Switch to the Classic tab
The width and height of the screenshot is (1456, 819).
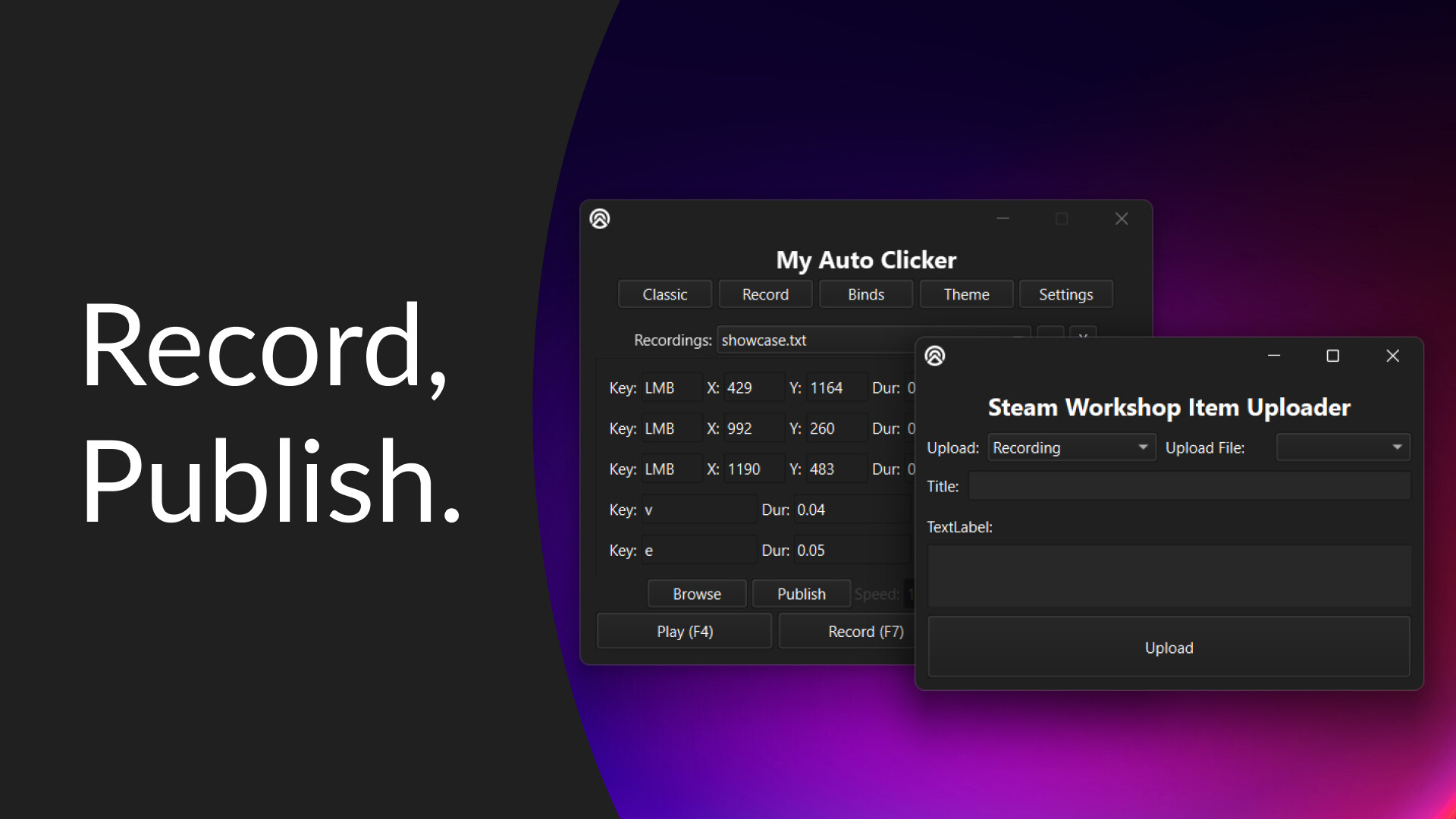[664, 294]
